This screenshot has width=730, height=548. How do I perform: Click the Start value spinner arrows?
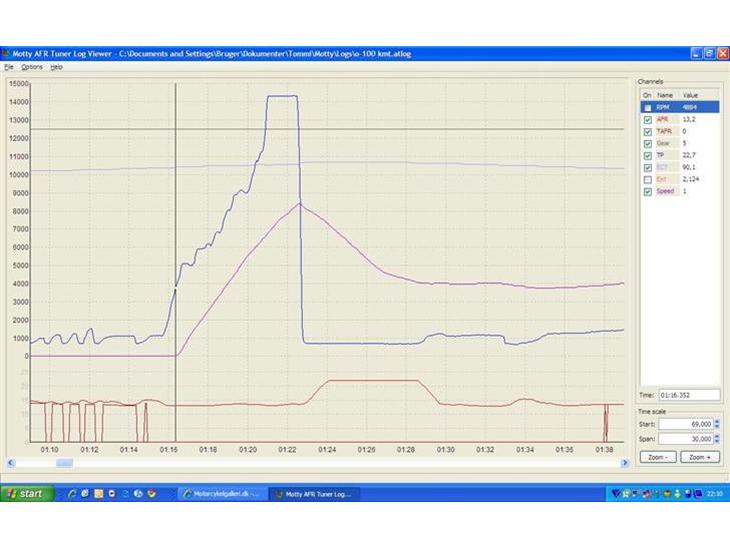point(717,424)
